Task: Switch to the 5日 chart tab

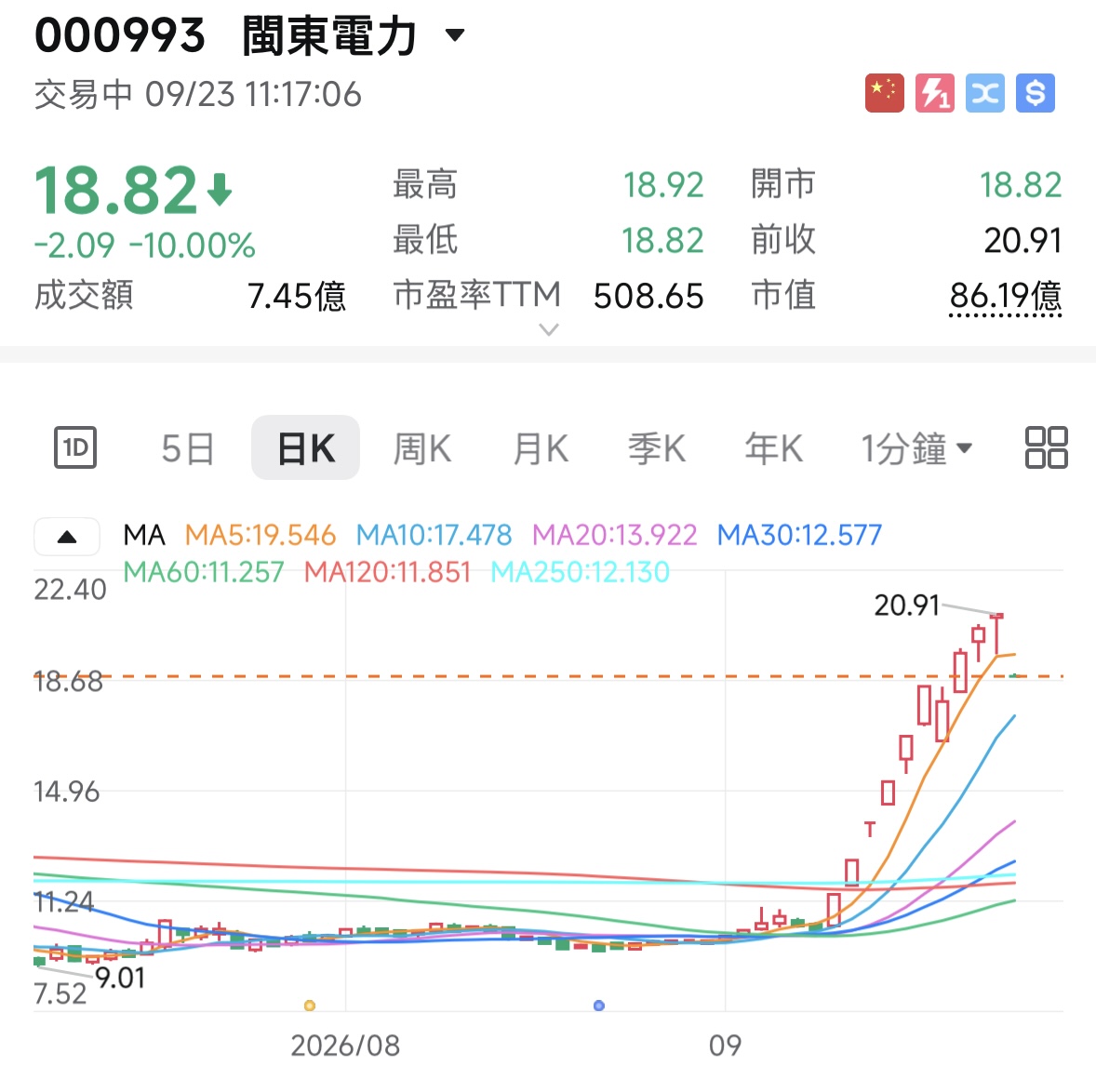Action: tap(187, 448)
